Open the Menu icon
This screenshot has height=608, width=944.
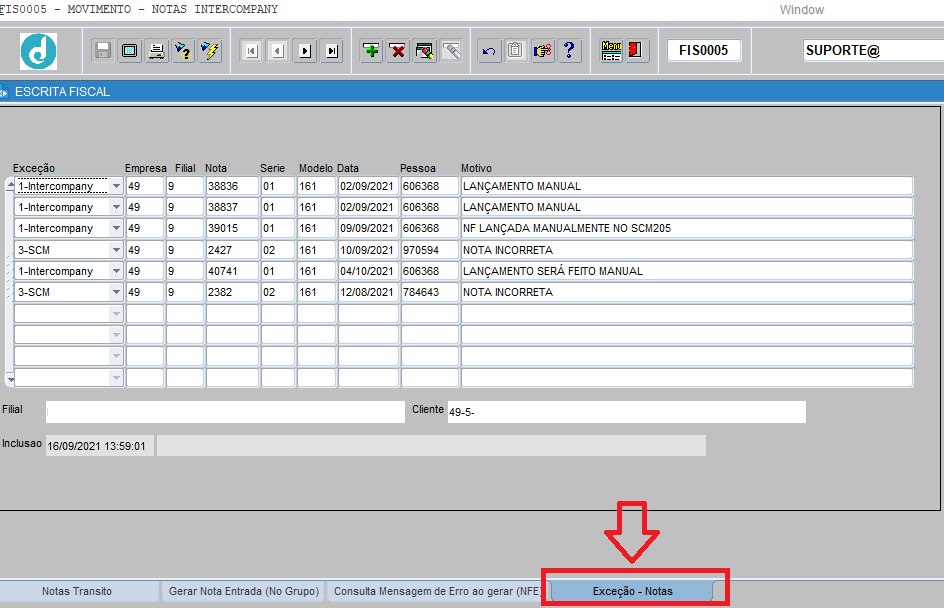coord(611,51)
